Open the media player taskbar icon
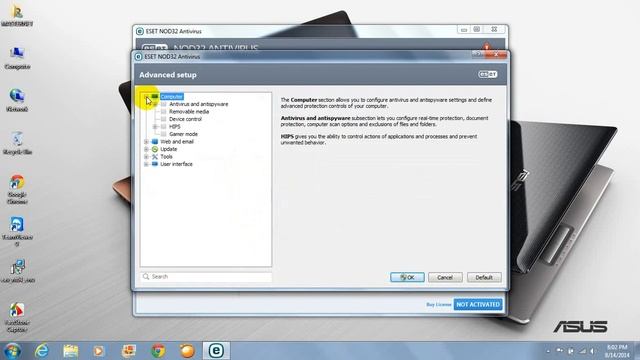Screen dimensions: 640x360 pos(99,351)
